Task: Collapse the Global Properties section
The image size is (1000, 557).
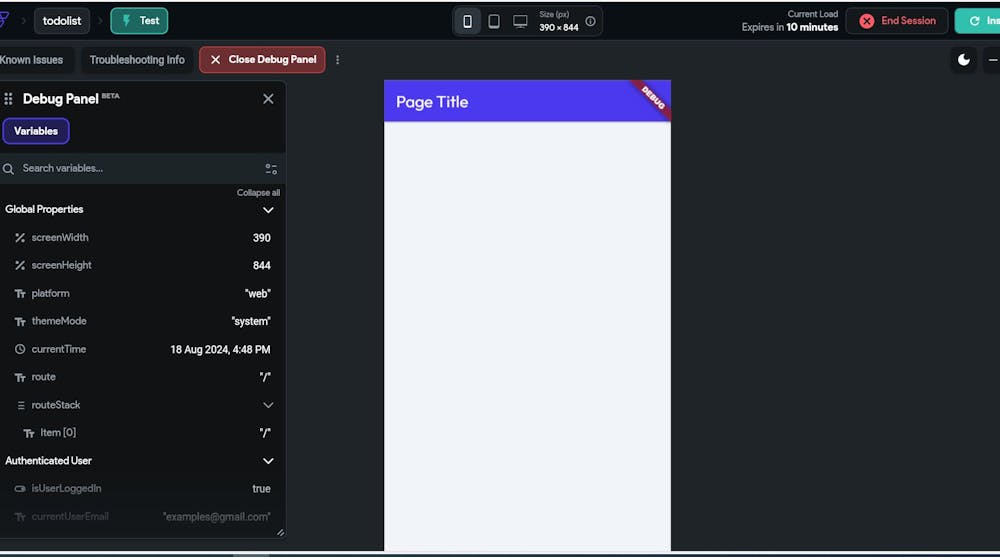Action: [268, 210]
